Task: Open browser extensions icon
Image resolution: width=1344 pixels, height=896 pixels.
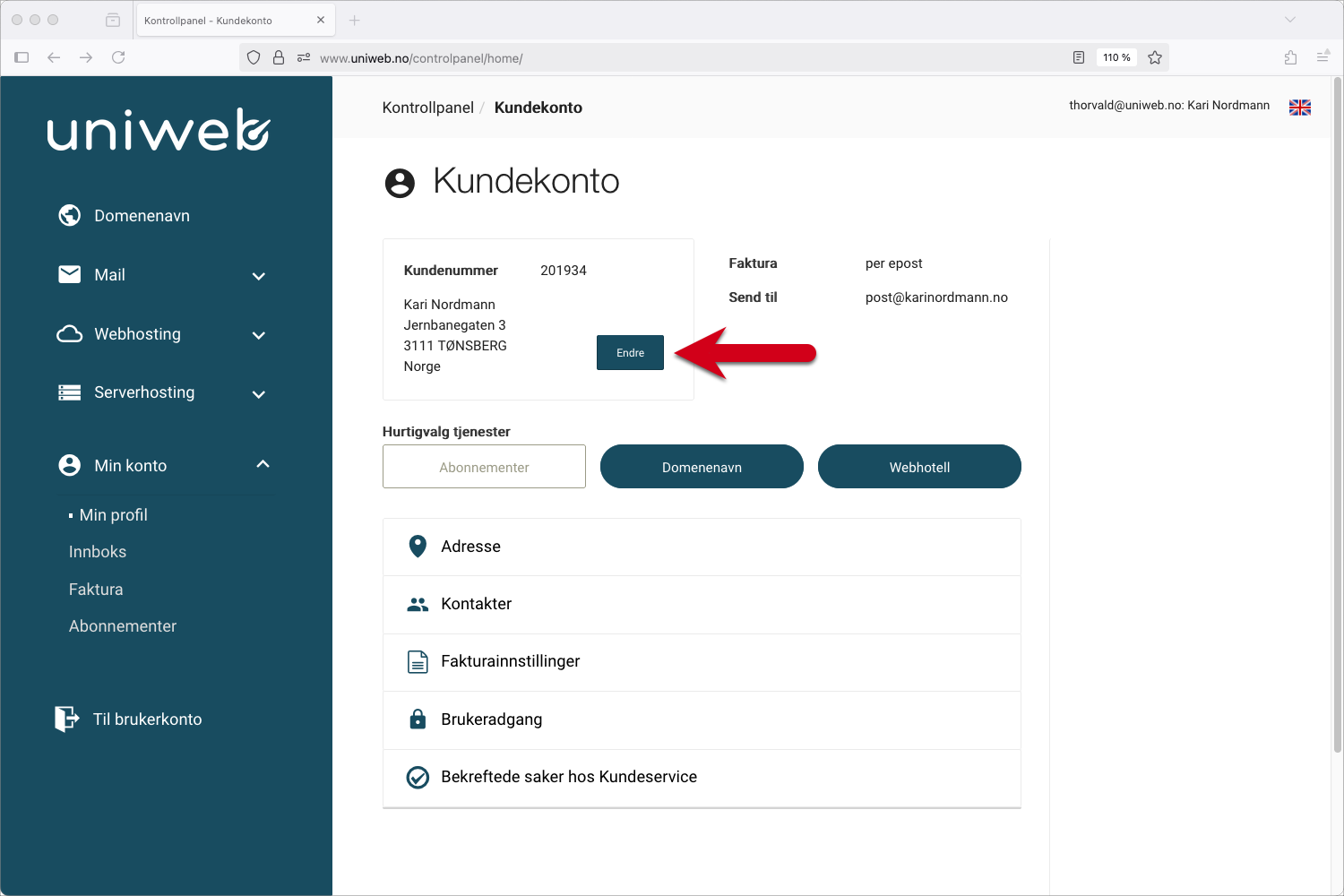Action: [x=1290, y=57]
